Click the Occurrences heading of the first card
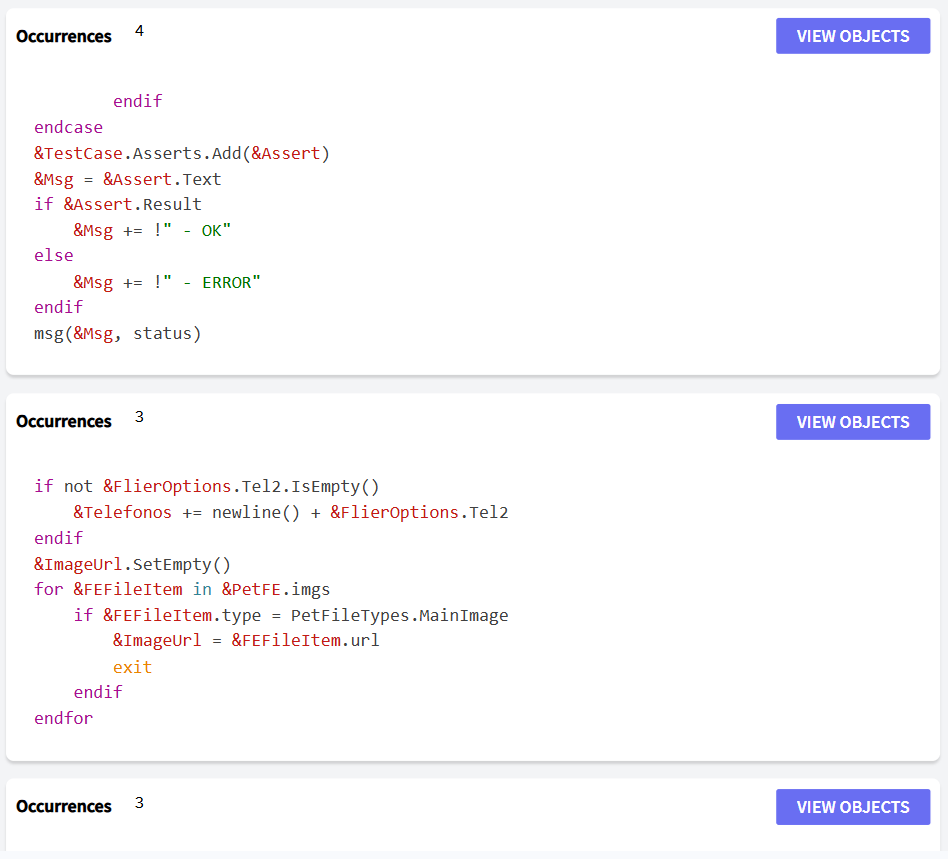The height and width of the screenshot is (859, 948). point(63,36)
